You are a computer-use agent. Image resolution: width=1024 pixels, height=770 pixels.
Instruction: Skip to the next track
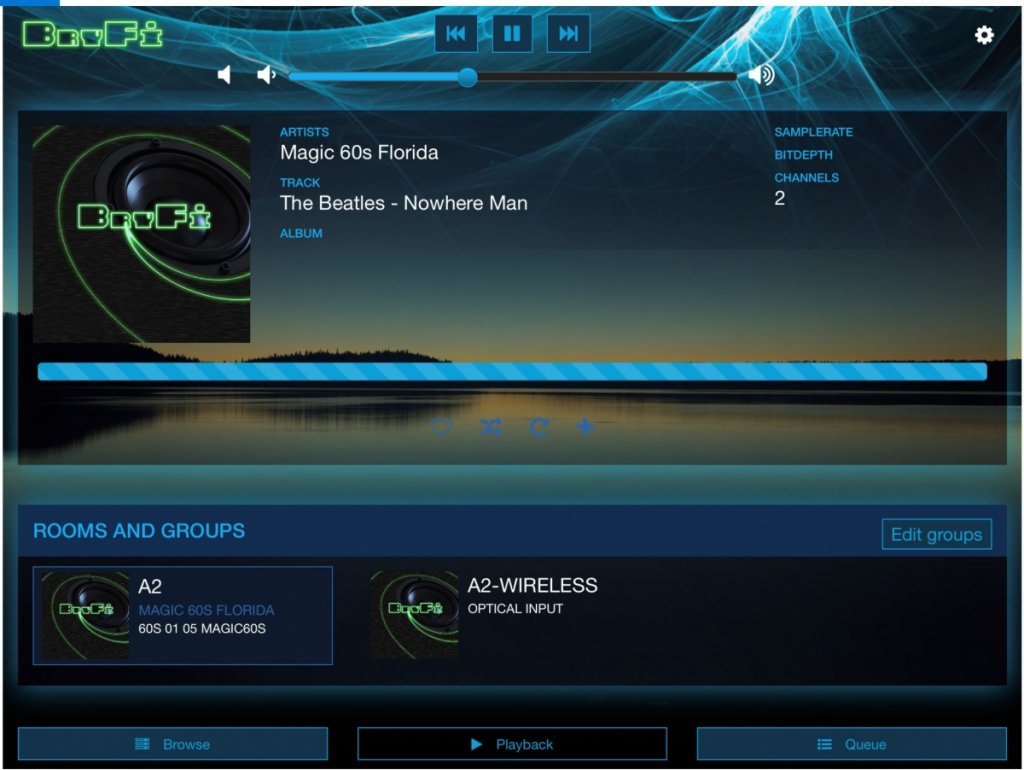[x=568, y=33]
